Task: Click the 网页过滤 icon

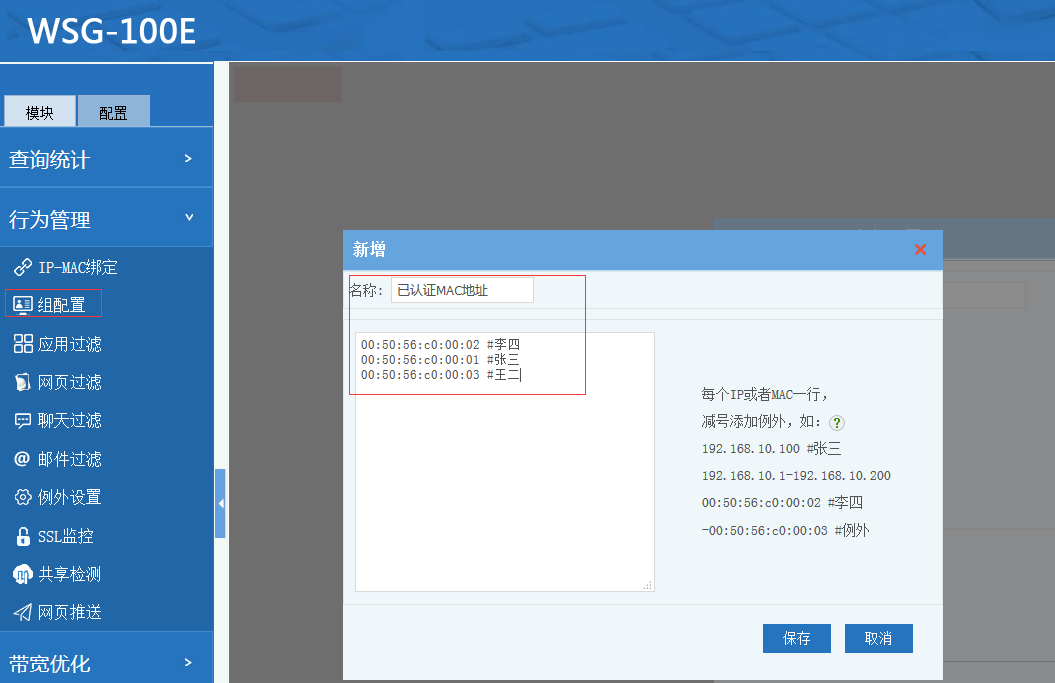Action: coord(22,382)
